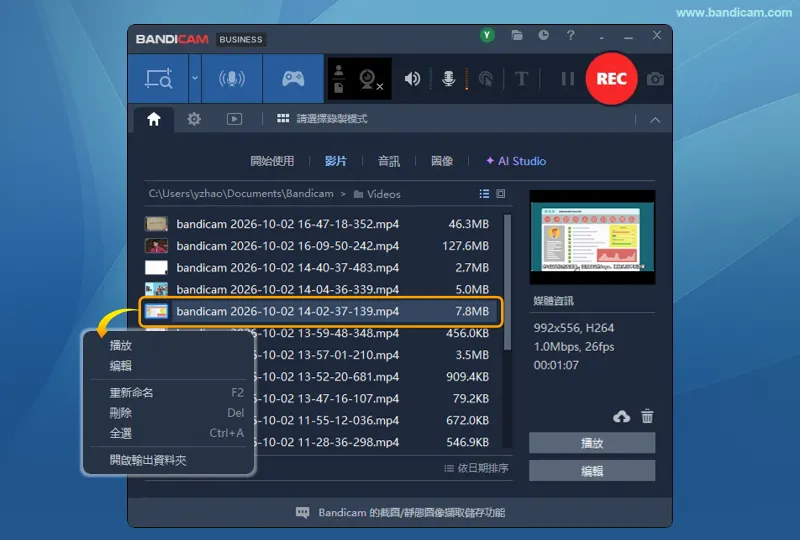
Task: Switch to 影片 tab
Action: (x=336, y=161)
